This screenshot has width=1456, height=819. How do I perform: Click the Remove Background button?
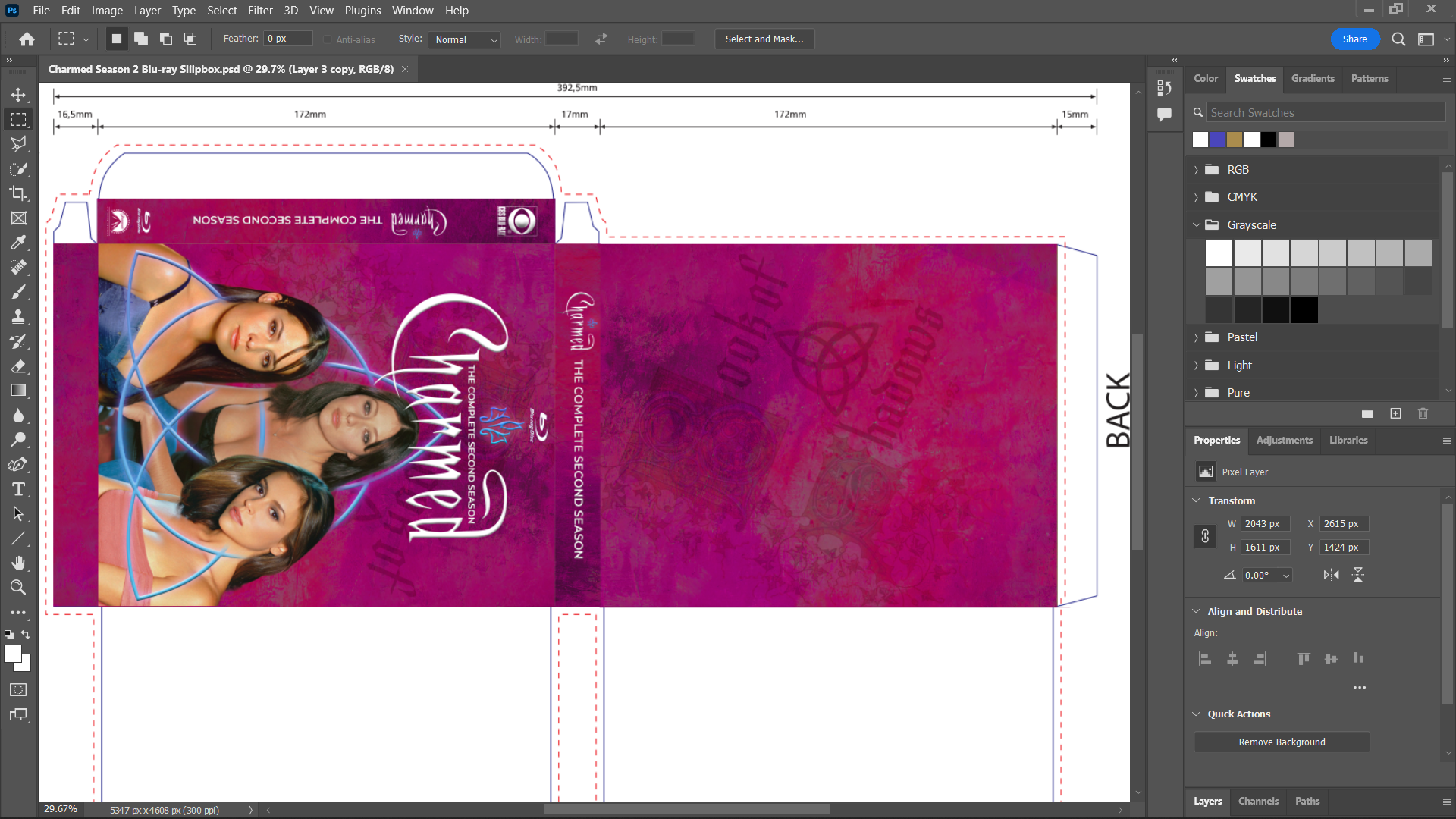click(x=1282, y=742)
